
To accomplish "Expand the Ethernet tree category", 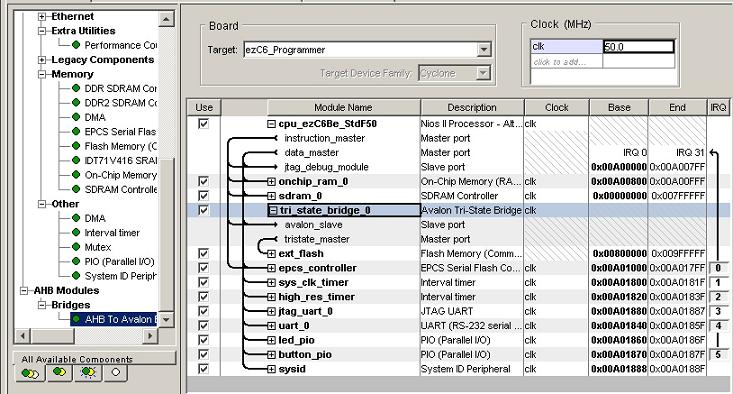I will (x=42, y=17).
